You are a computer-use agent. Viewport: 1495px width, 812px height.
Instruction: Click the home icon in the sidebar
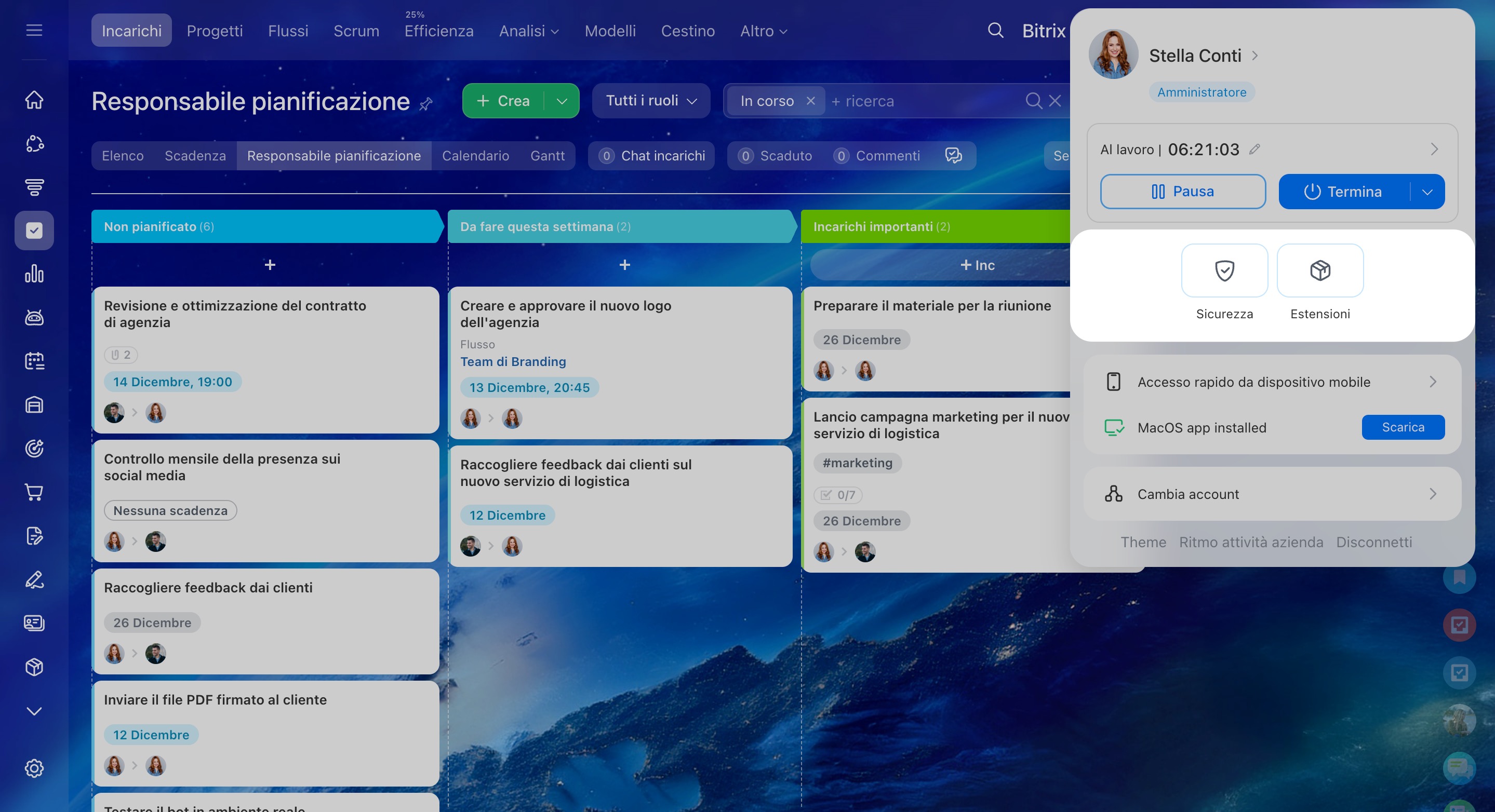[x=34, y=100]
